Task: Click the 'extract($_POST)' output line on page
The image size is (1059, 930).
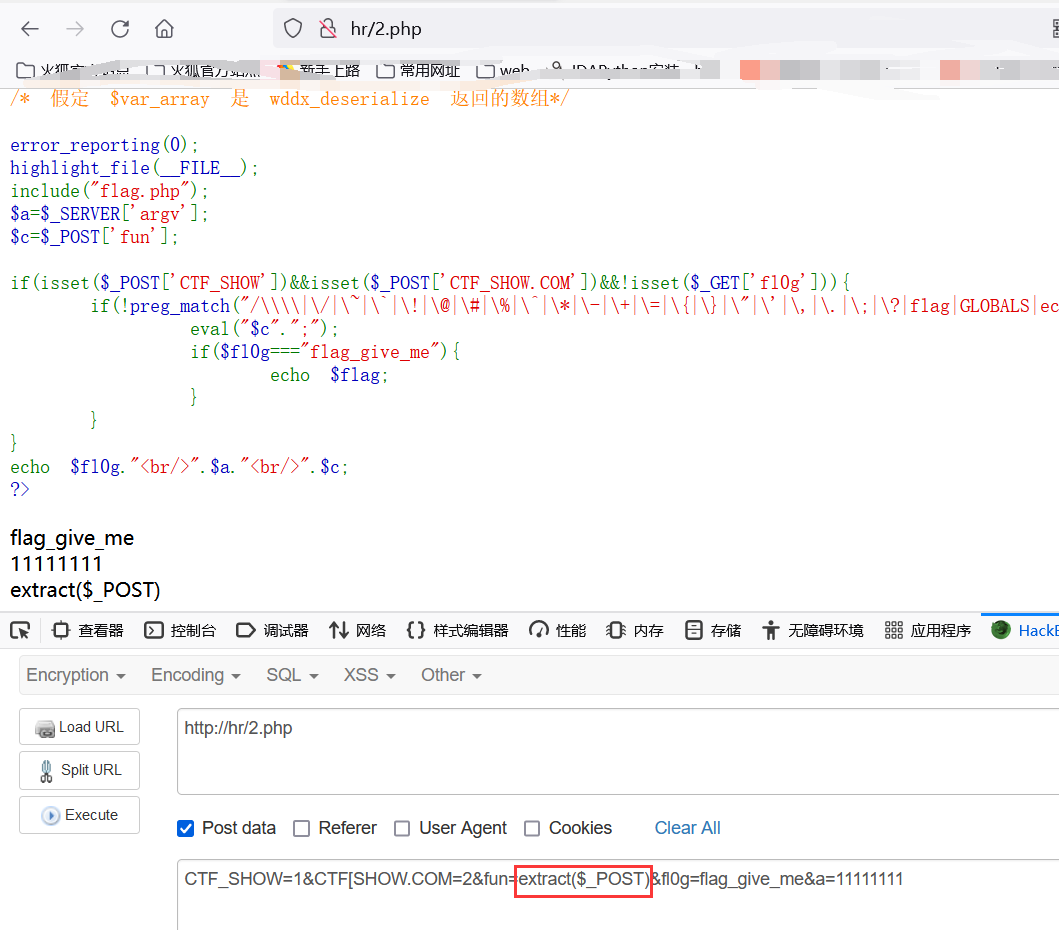Action: (85, 590)
